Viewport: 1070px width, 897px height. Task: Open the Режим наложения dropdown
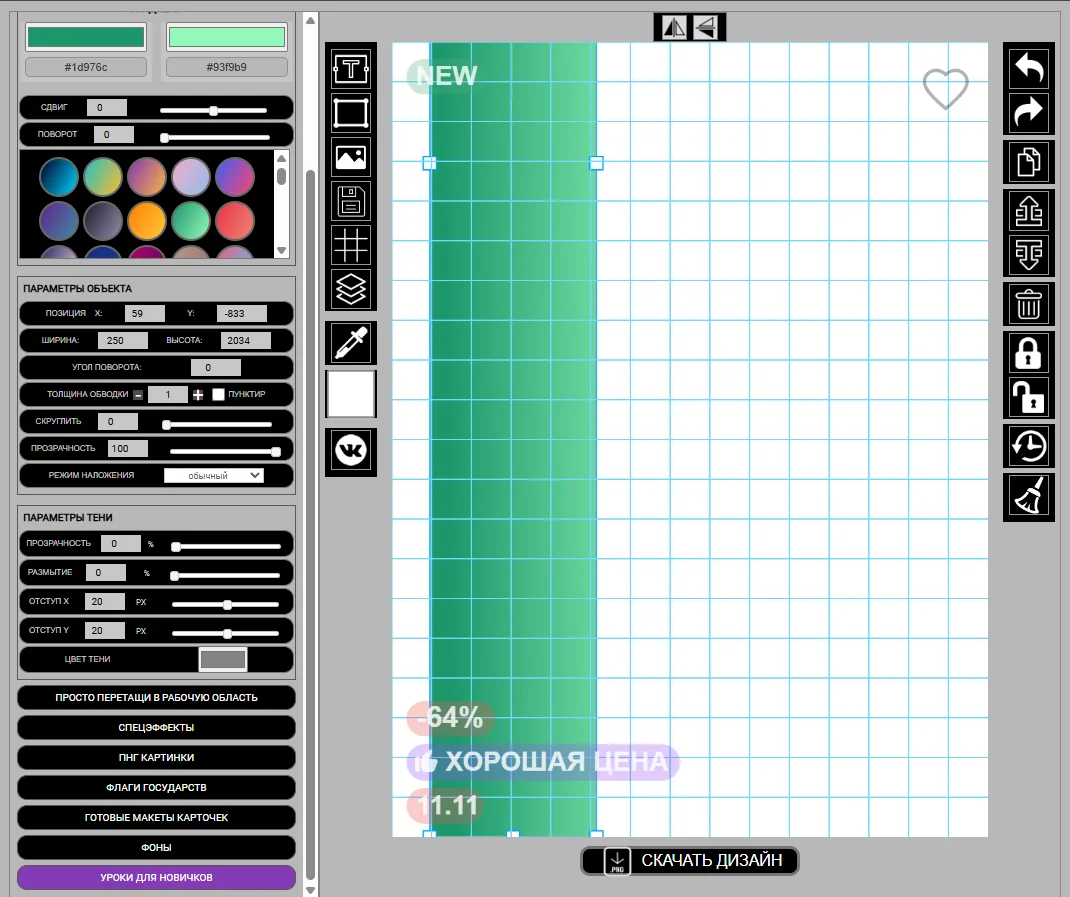pyautogui.click(x=213, y=476)
